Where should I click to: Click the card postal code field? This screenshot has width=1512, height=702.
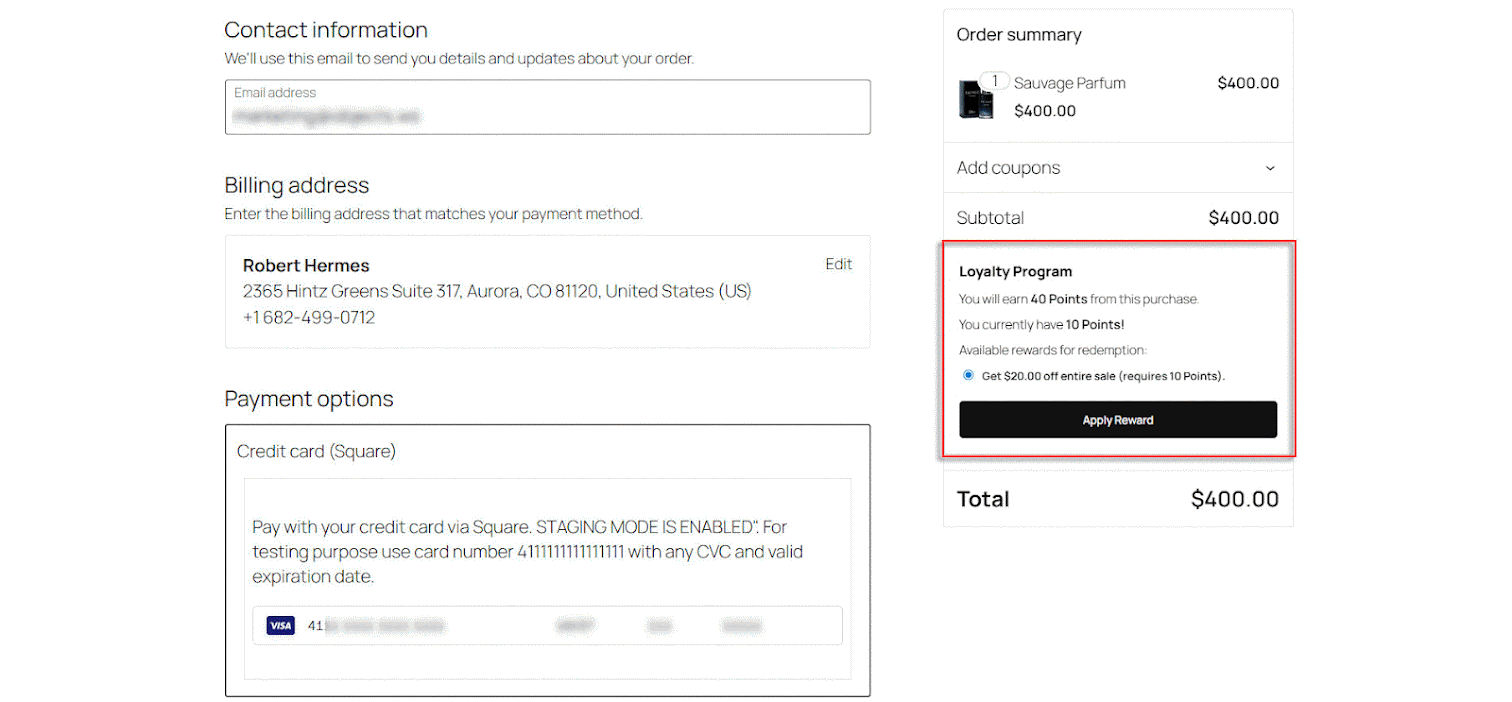click(x=741, y=626)
